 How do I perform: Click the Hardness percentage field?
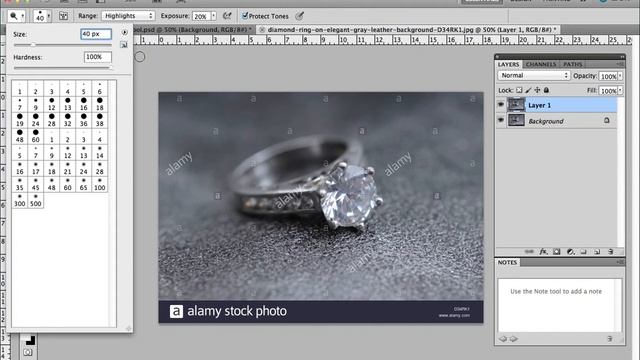click(98, 57)
